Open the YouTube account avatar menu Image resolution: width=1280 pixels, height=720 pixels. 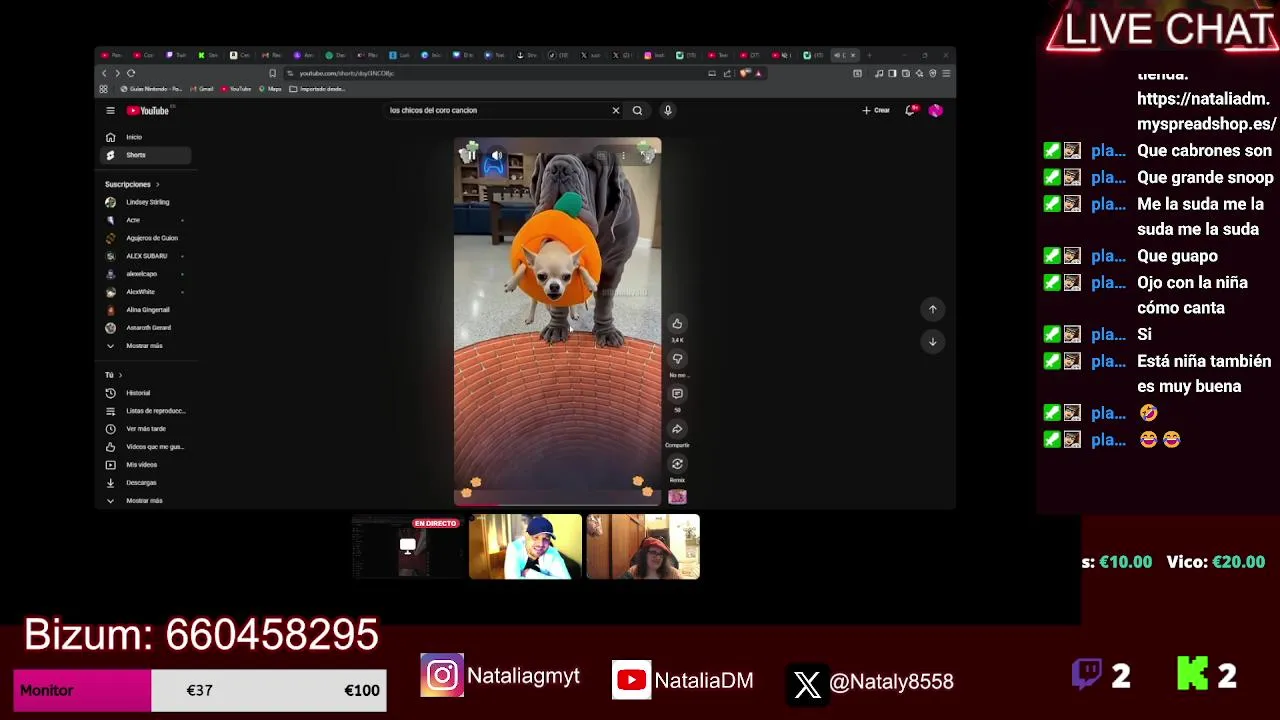click(x=936, y=111)
